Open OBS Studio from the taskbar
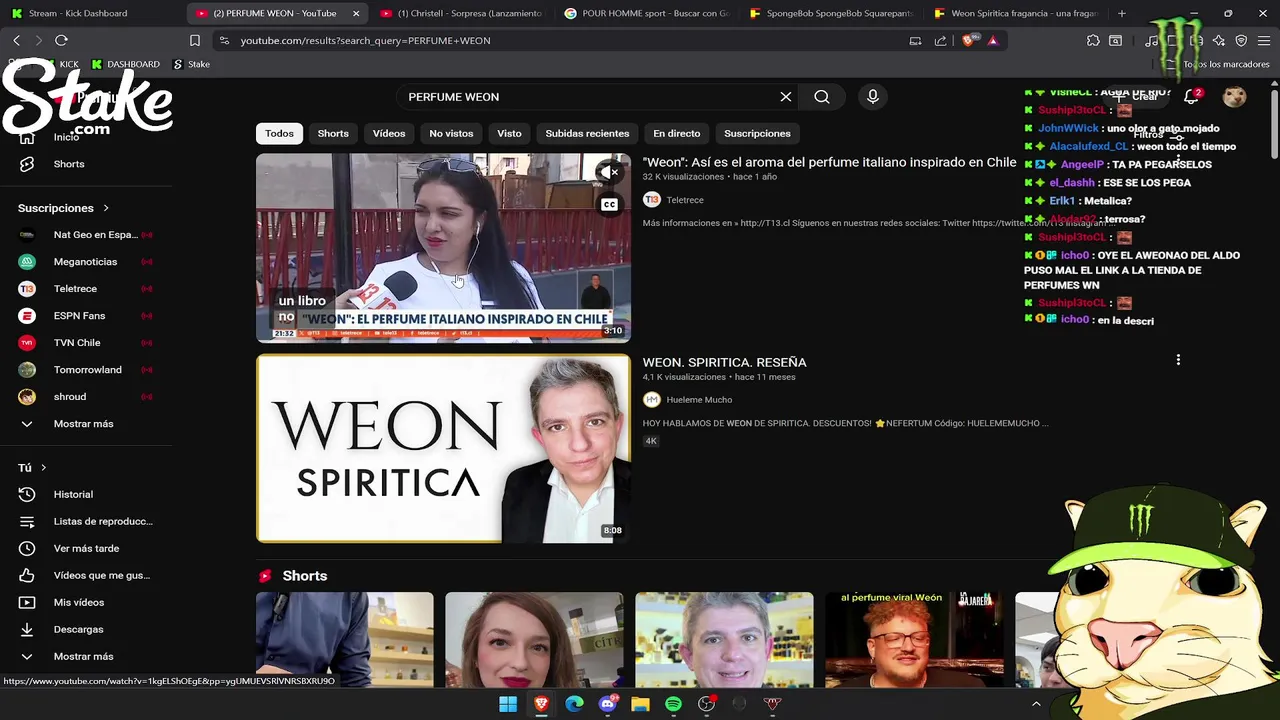This screenshot has width=1280, height=720. pos(706,704)
